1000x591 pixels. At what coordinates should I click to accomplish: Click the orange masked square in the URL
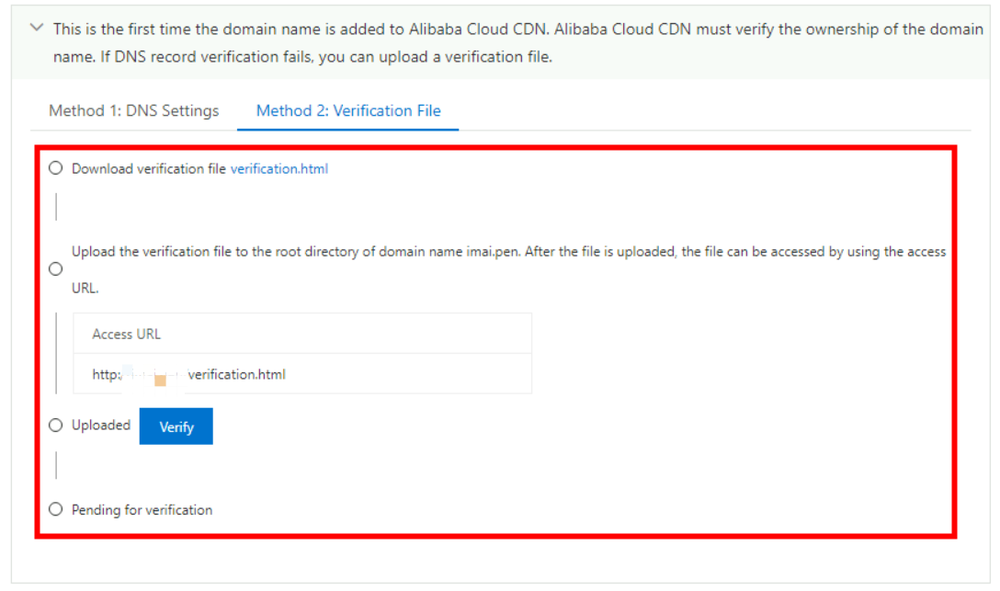pos(160,380)
